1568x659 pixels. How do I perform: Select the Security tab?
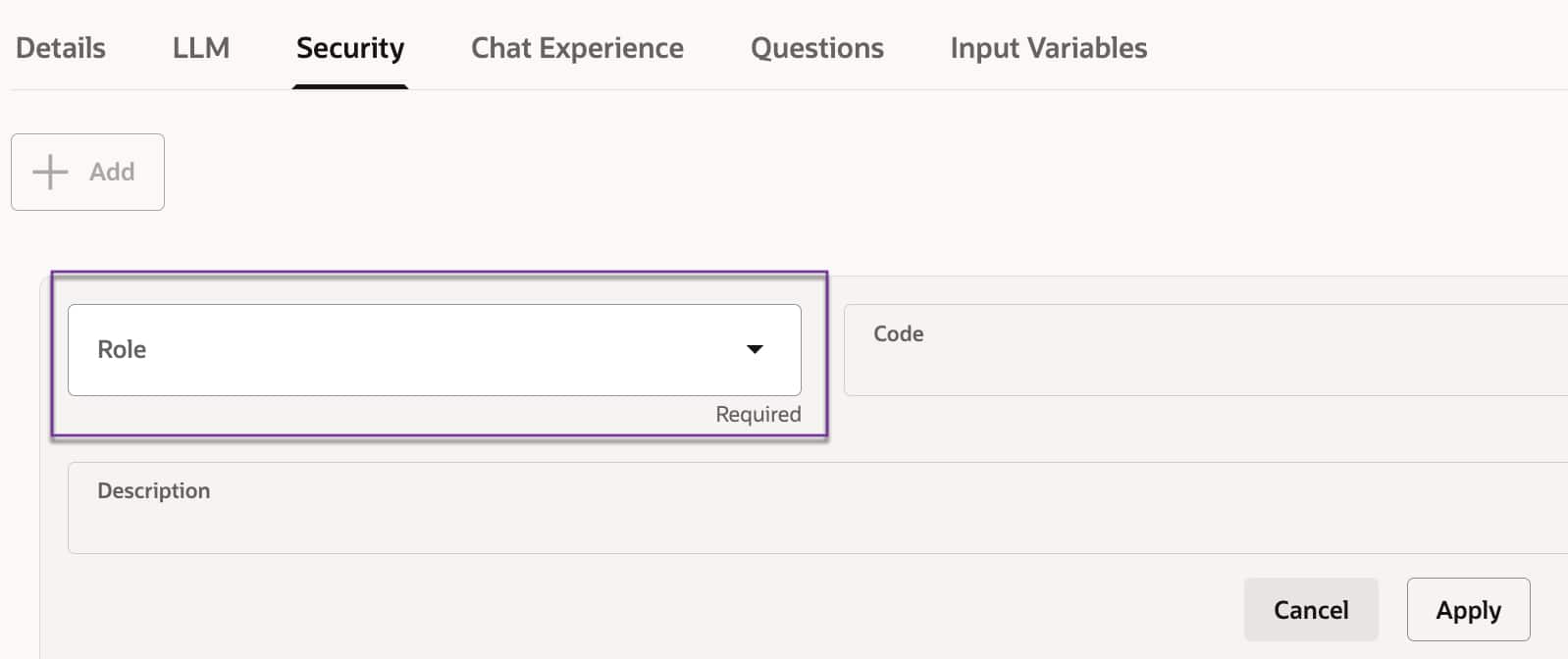pyautogui.click(x=350, y=48)
